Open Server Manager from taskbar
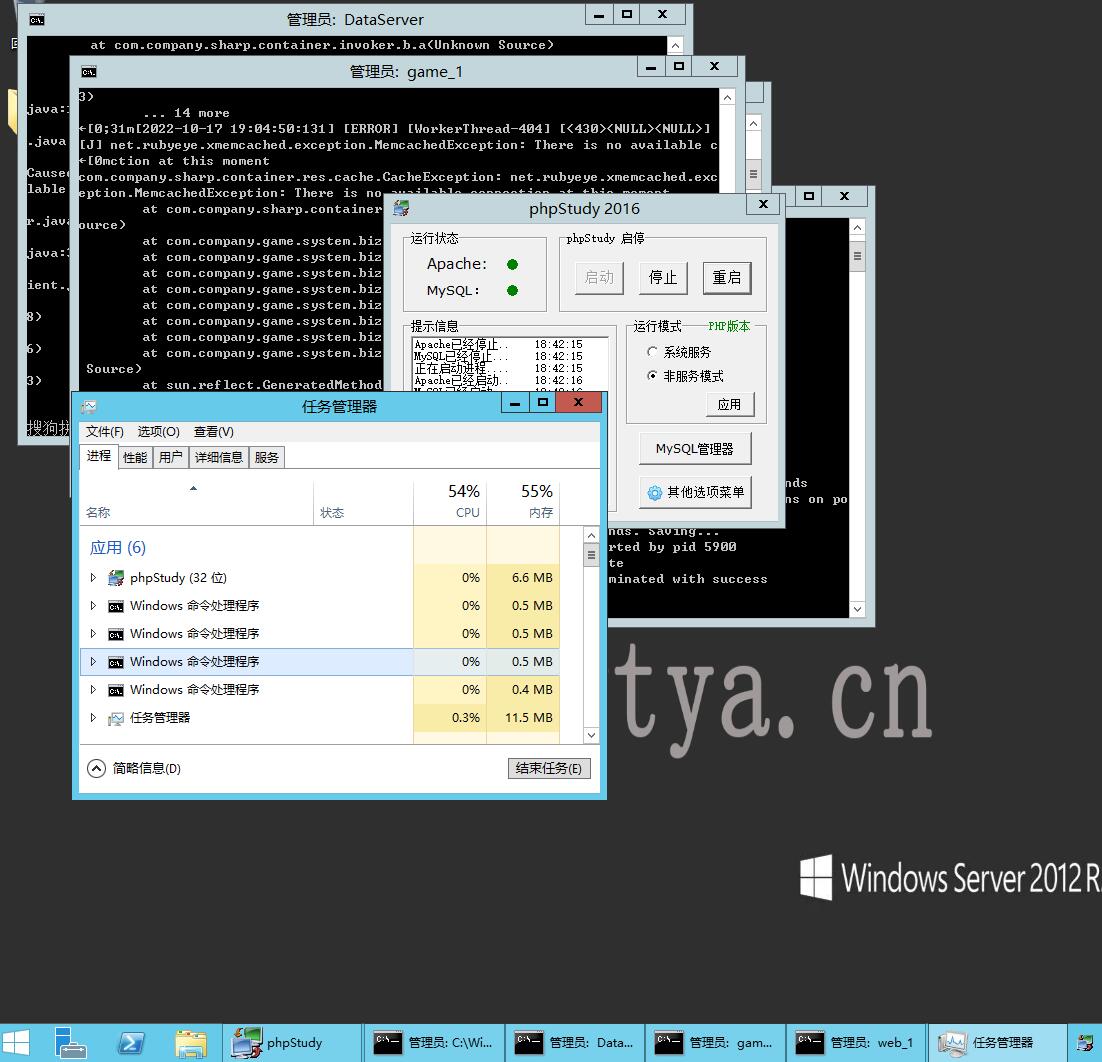This screenshot has height=1062, width=1102. click(x=70, y=1043)
